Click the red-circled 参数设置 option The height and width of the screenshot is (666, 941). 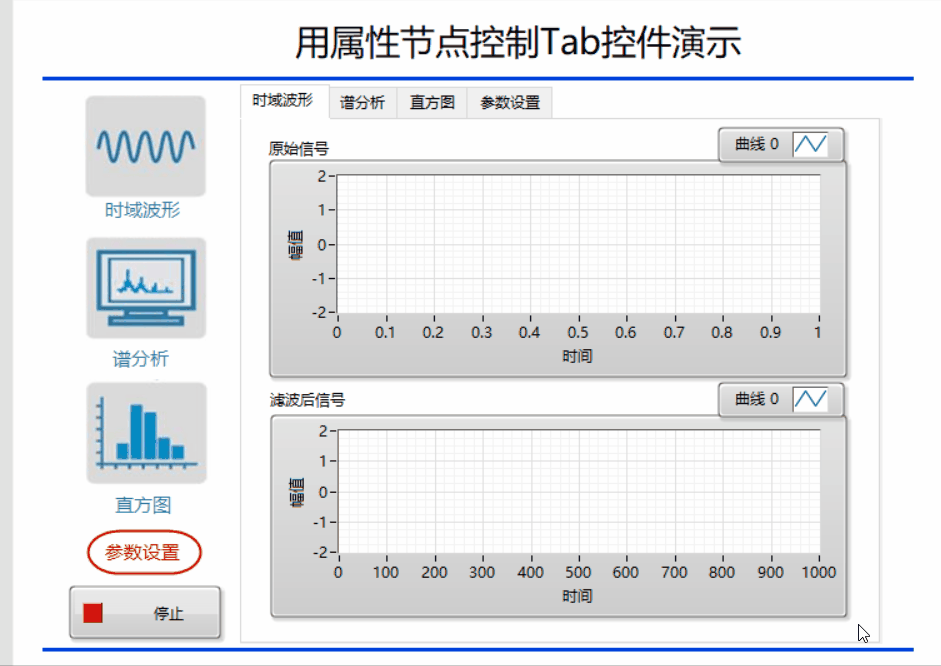[143, 551]
